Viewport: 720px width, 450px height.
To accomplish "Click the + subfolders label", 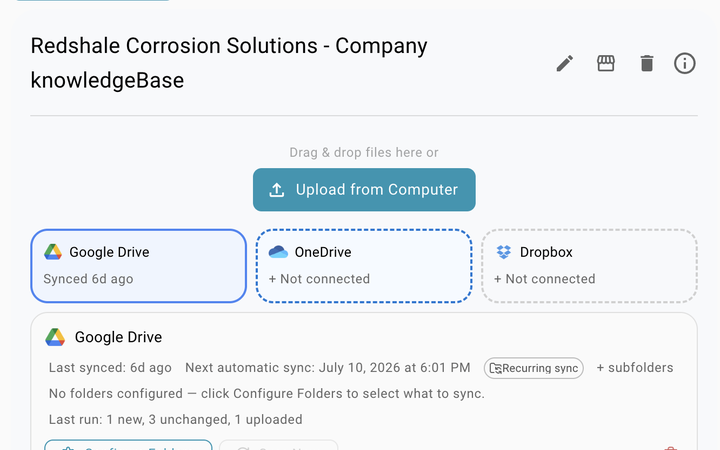I will click(x=635, y=368).
